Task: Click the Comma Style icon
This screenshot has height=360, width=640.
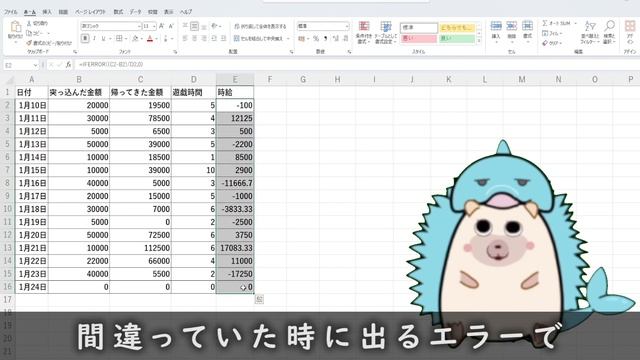Action: pyautogui.click(x=325, y=39)
